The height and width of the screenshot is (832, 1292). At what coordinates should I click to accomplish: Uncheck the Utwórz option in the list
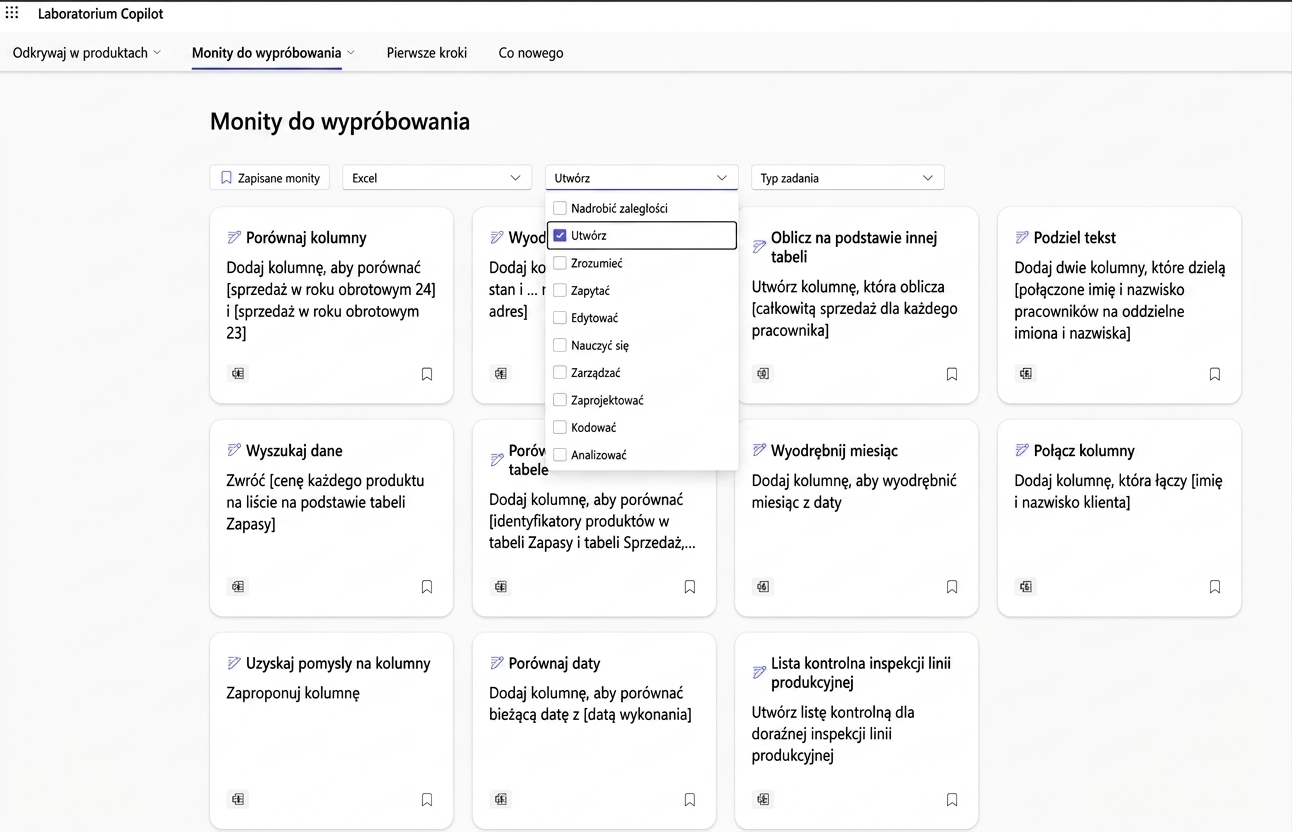(560, 236)
